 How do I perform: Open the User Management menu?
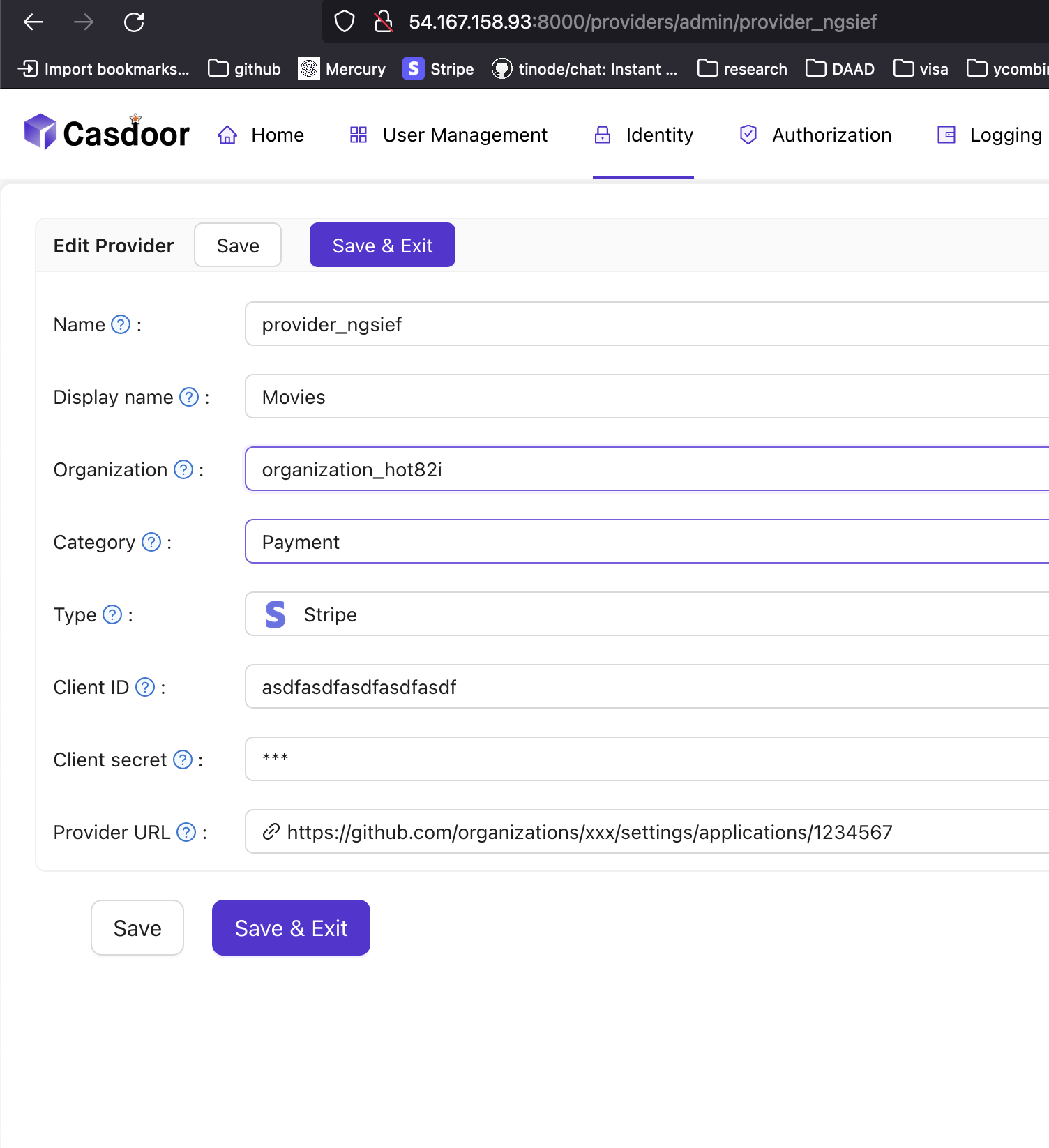coord(448,135)
